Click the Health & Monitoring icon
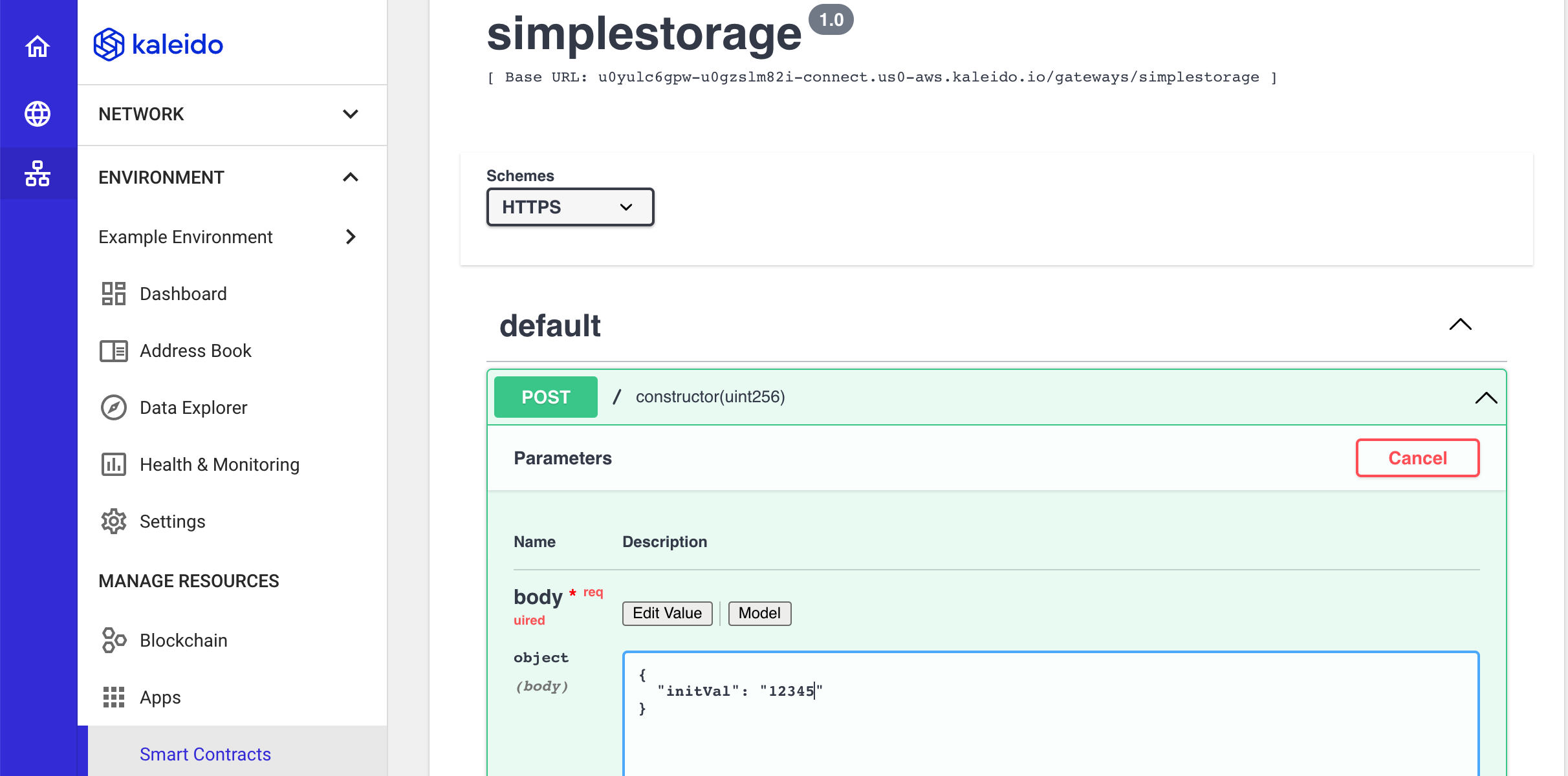 click(112, 465)
